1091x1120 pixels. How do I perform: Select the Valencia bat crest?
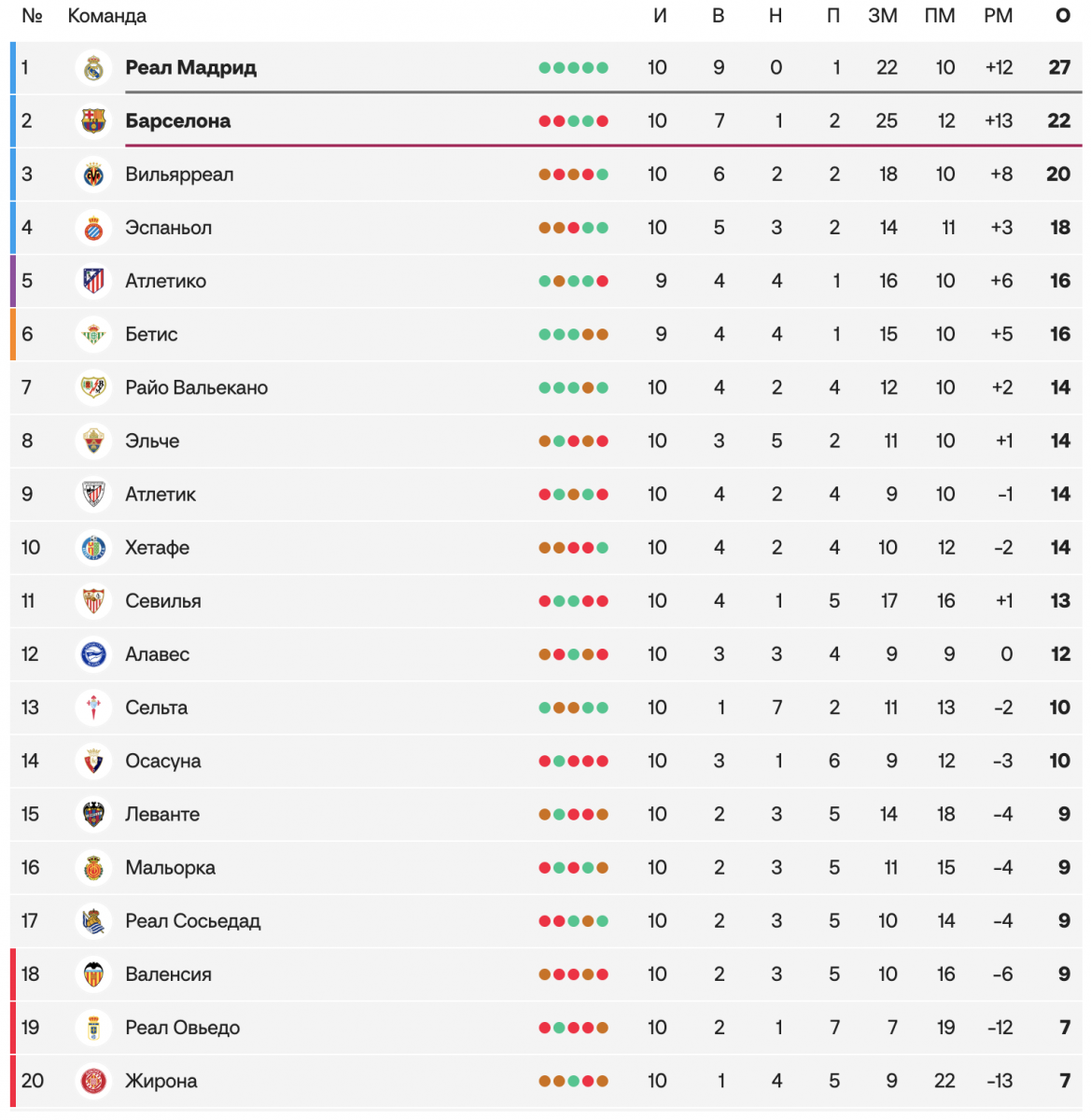(x=93, y=974)
